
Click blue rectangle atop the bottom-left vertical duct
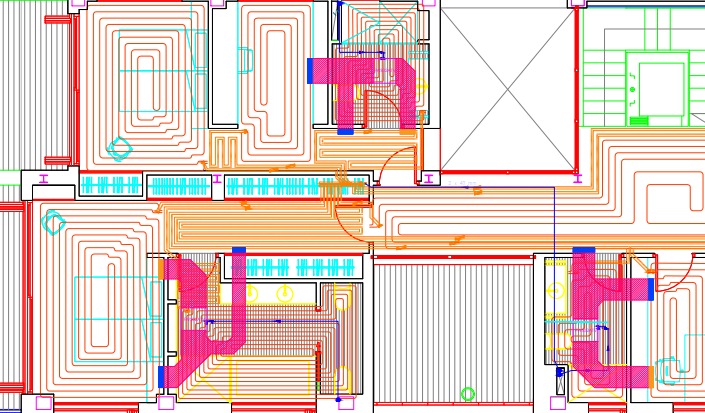[238, 251]
